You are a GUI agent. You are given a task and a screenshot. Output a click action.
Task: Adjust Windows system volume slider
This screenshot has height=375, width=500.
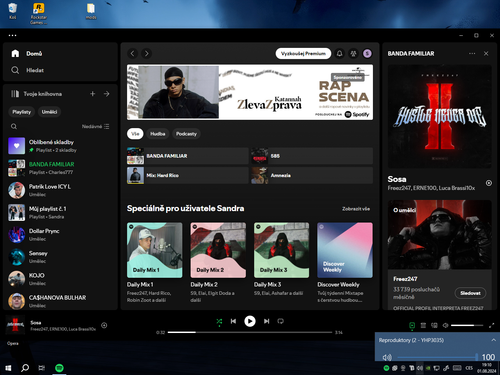pos(437,357)
